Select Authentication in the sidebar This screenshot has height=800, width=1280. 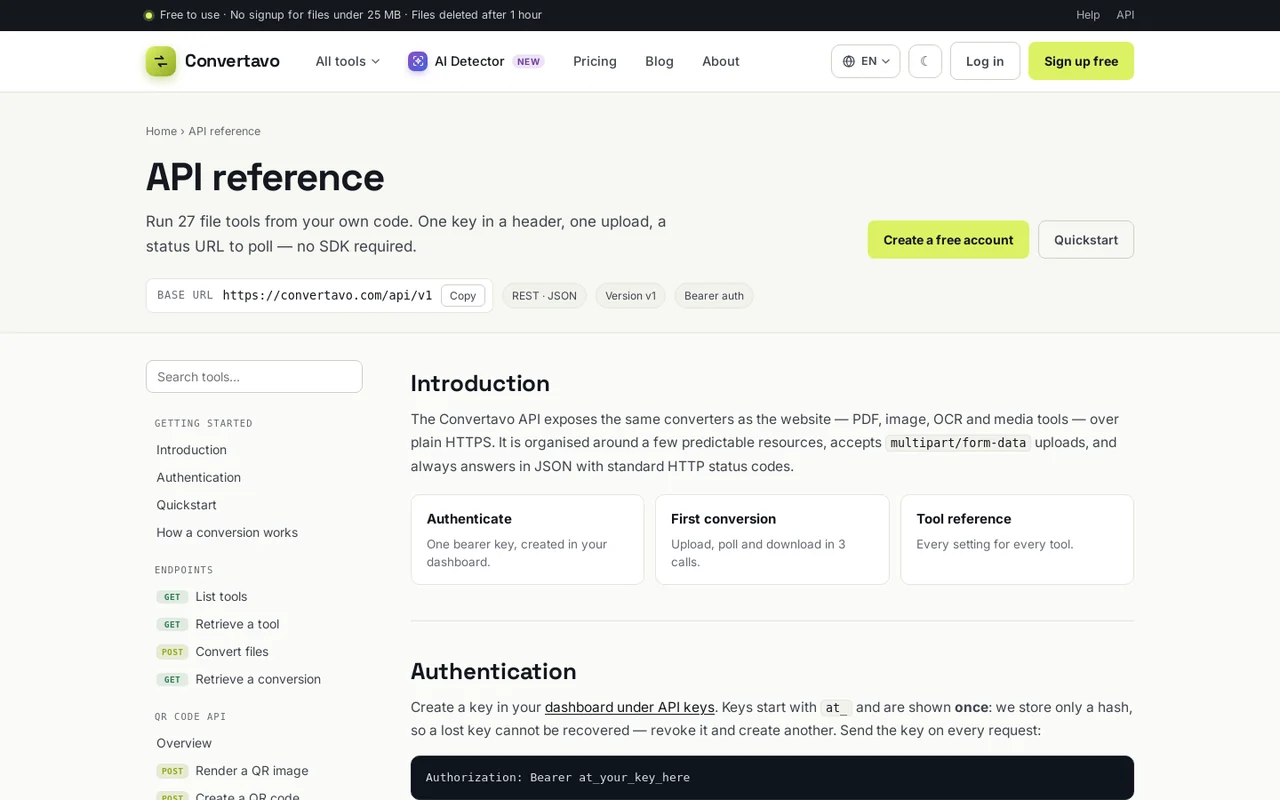point(198,477)
